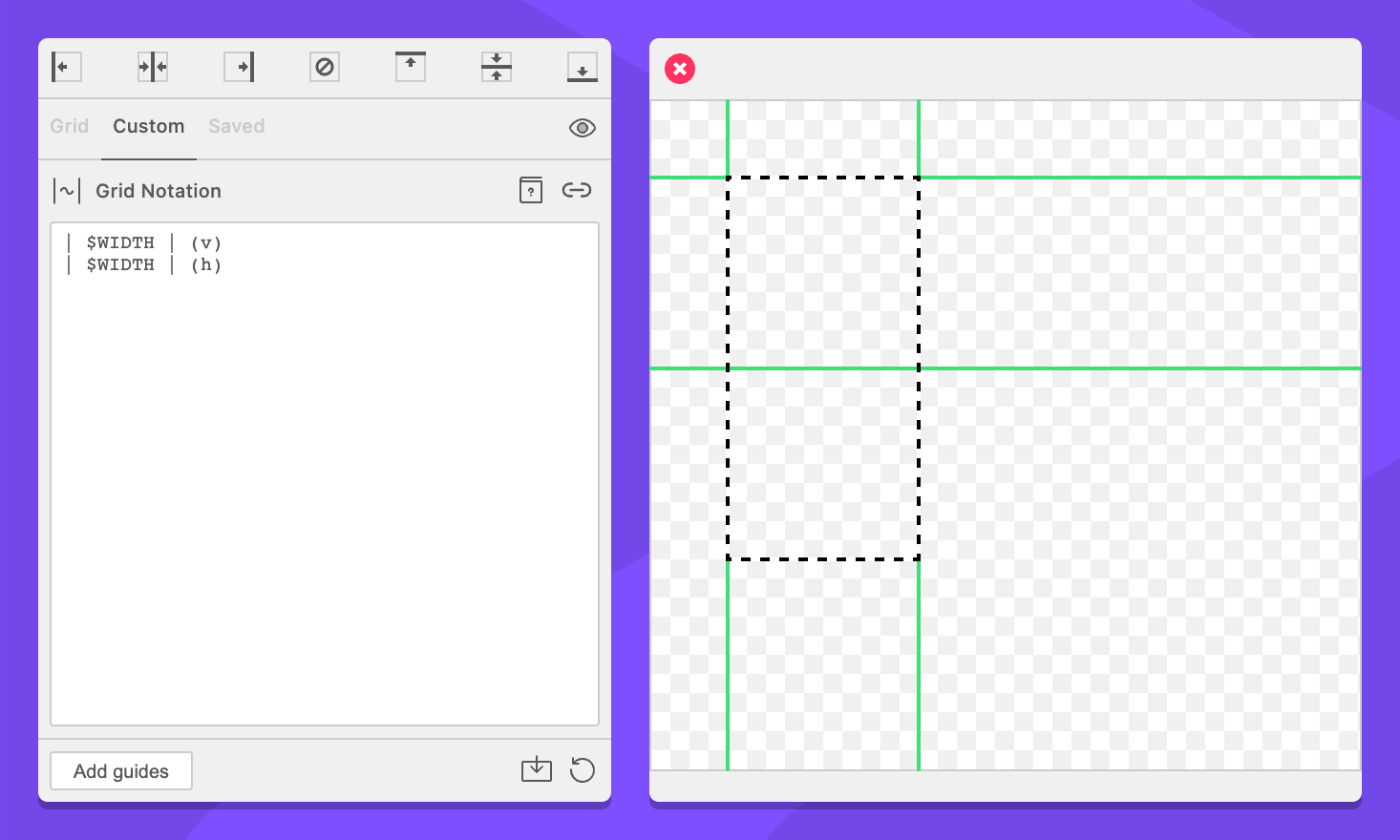Switch to the Grid tab
The image size is (1400, 840).
coord(70,126)
